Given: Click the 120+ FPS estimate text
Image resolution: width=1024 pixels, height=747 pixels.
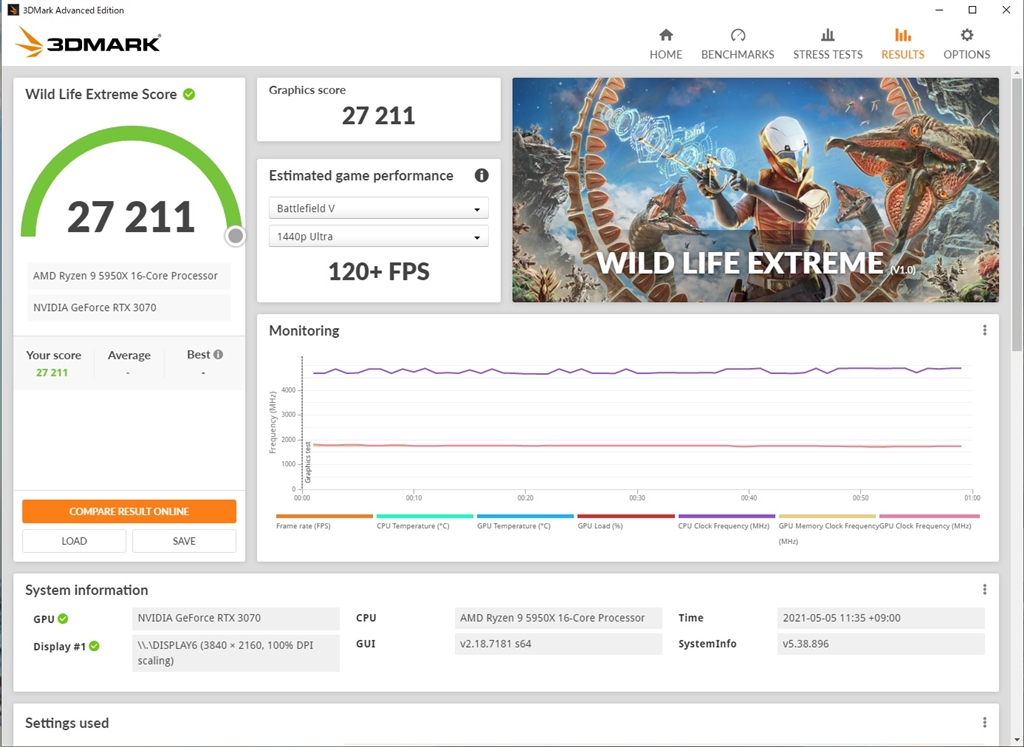Looking at the screenshot, I should (379, 272).
